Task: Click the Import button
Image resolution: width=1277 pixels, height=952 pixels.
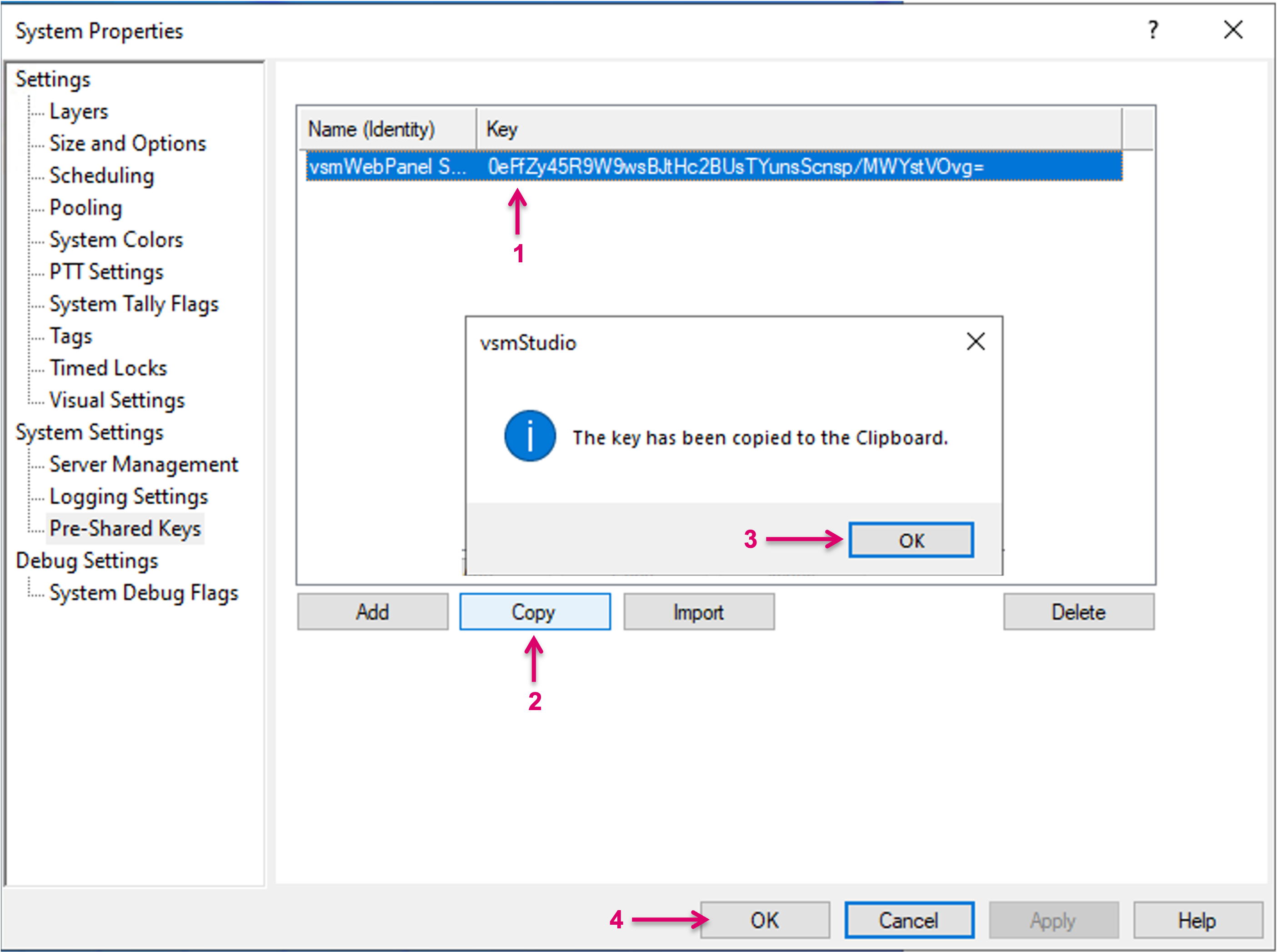Action: point(698,612)
